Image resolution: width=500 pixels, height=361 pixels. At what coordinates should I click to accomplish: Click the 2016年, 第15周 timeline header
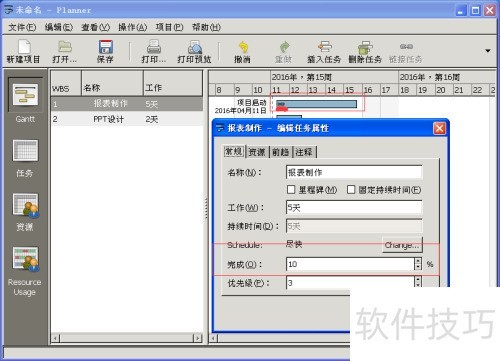[334, 77]
